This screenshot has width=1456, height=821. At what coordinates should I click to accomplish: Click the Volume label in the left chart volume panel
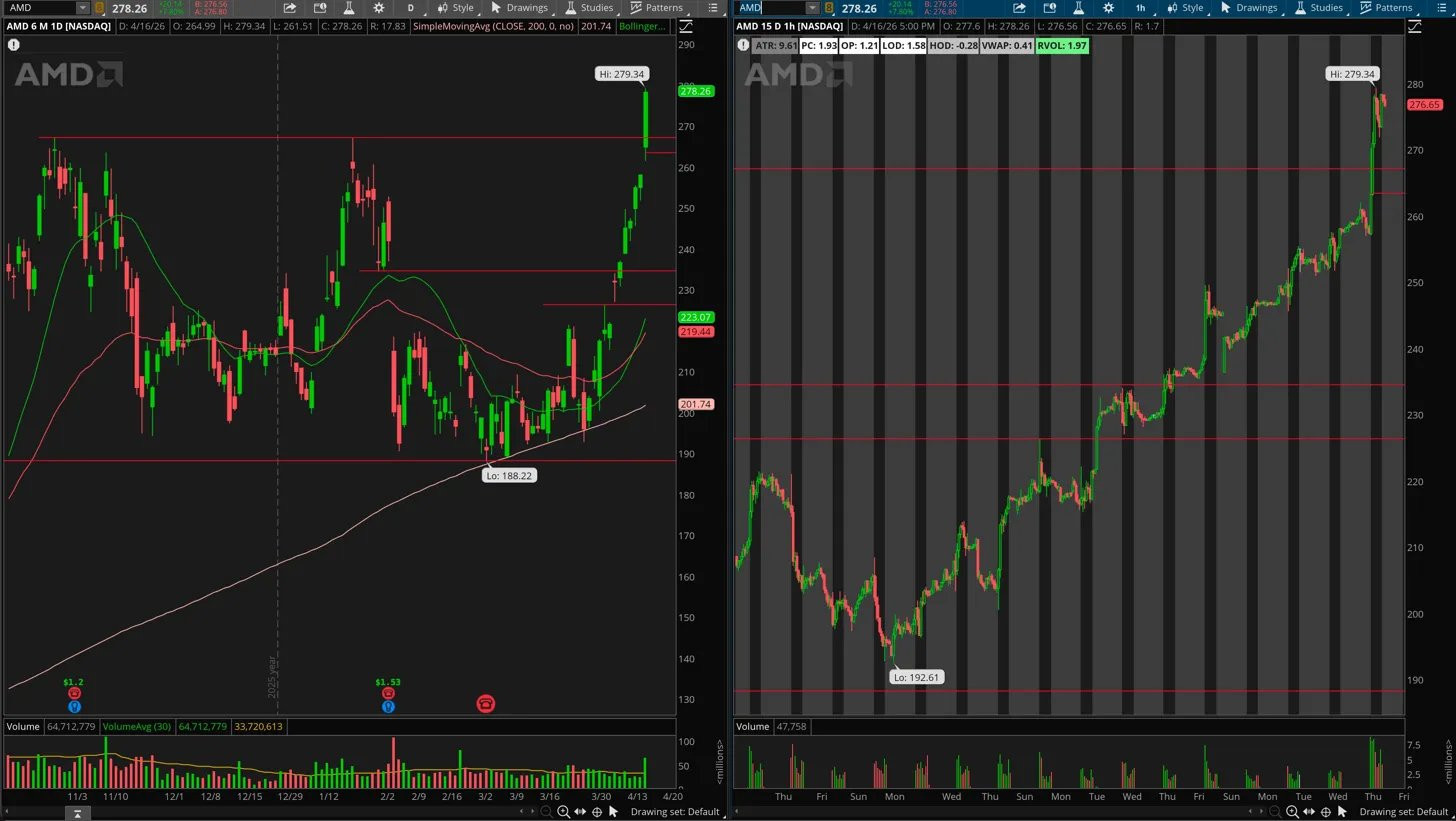[23, 727]
